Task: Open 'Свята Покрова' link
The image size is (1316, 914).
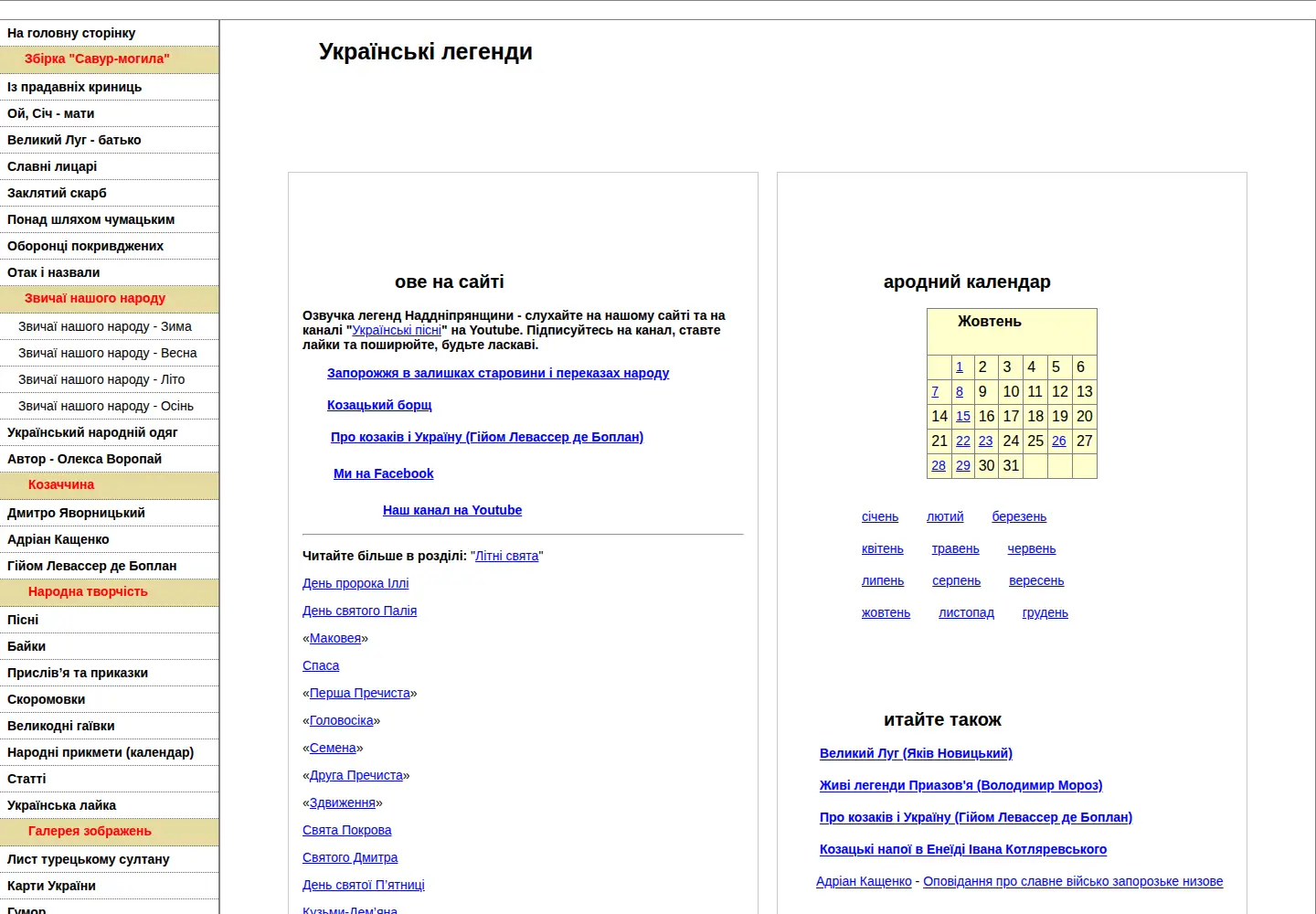Action: [347, 830]
